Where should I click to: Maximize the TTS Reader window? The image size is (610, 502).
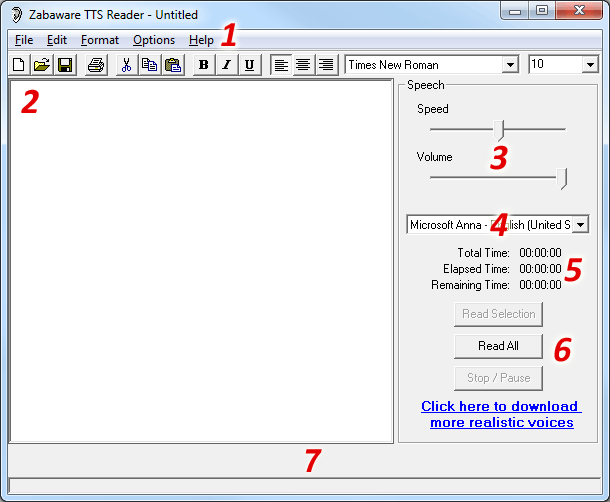click(542, 11)
